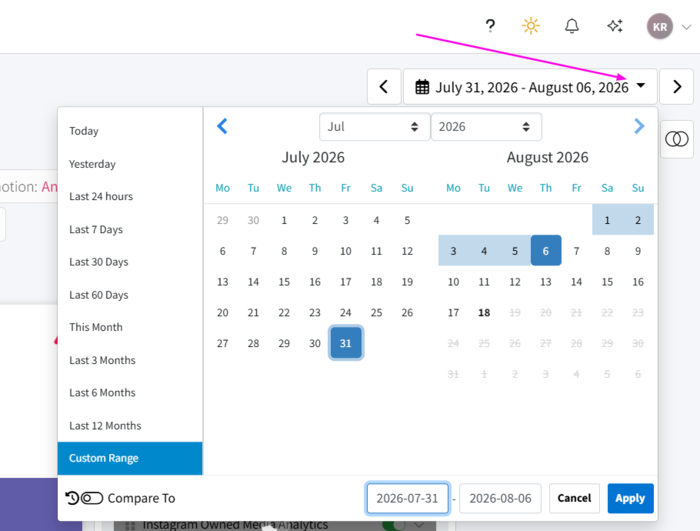Pick August 14 in the calendar
The image size is (700, 531).
(x=576, y=281)
